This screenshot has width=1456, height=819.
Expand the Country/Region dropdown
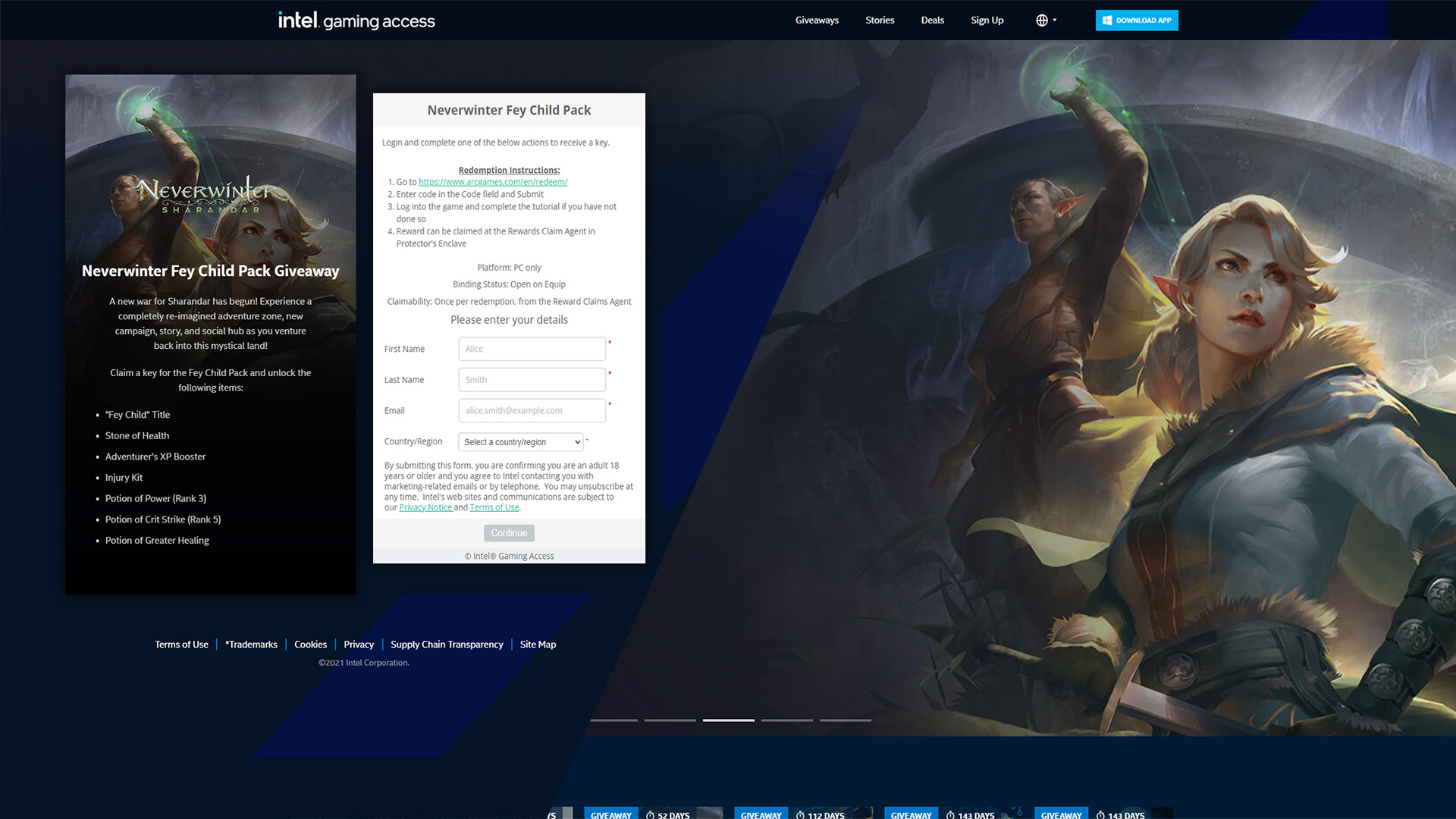520,442
